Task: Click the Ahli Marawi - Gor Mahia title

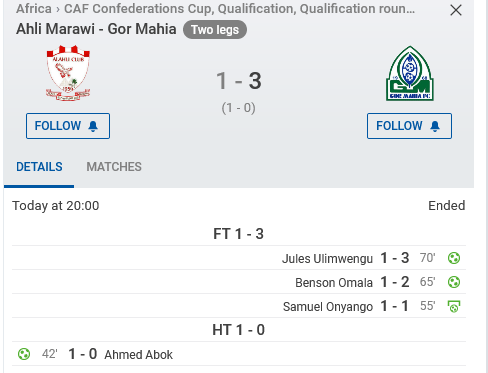Action: pyautogui.click(x=96, y=29)
